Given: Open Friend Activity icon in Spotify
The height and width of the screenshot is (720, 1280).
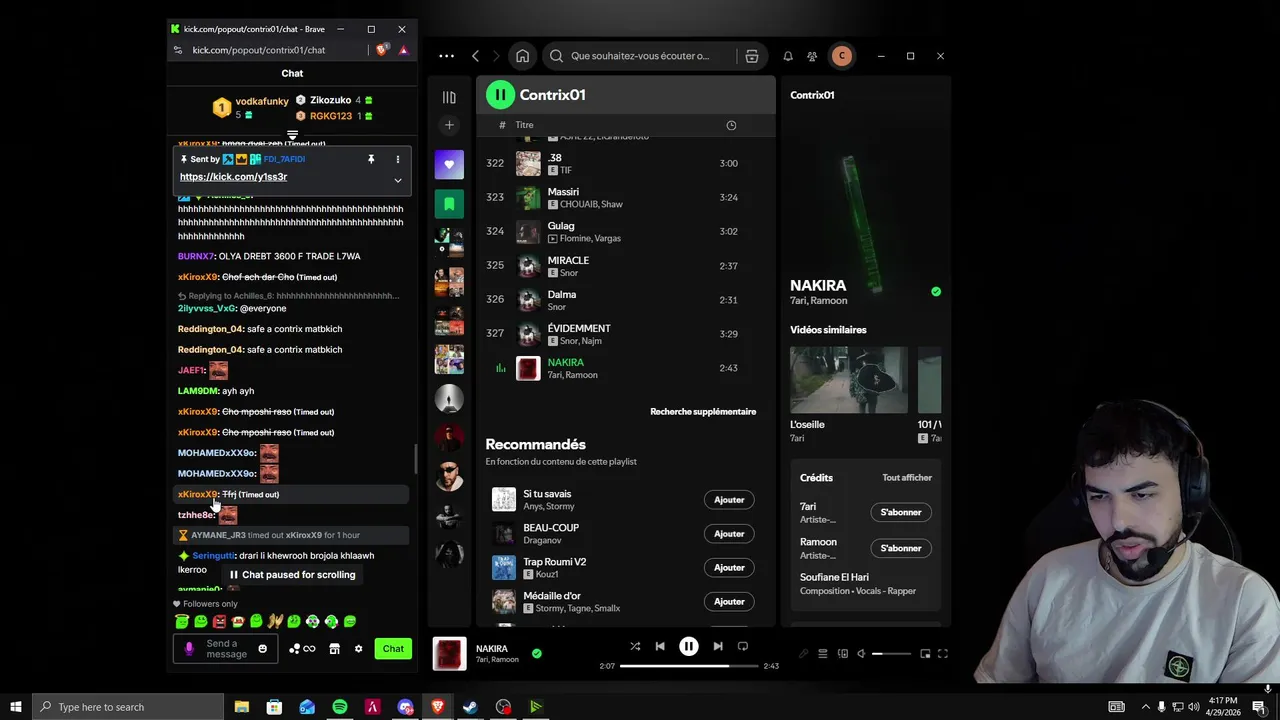Looking at the screenshot, I should pyautogui.click(x=812, y=56).
